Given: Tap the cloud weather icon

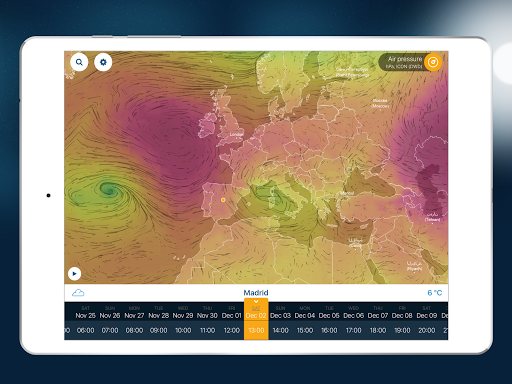Looking at the screenshot, I should pos(78,293).
